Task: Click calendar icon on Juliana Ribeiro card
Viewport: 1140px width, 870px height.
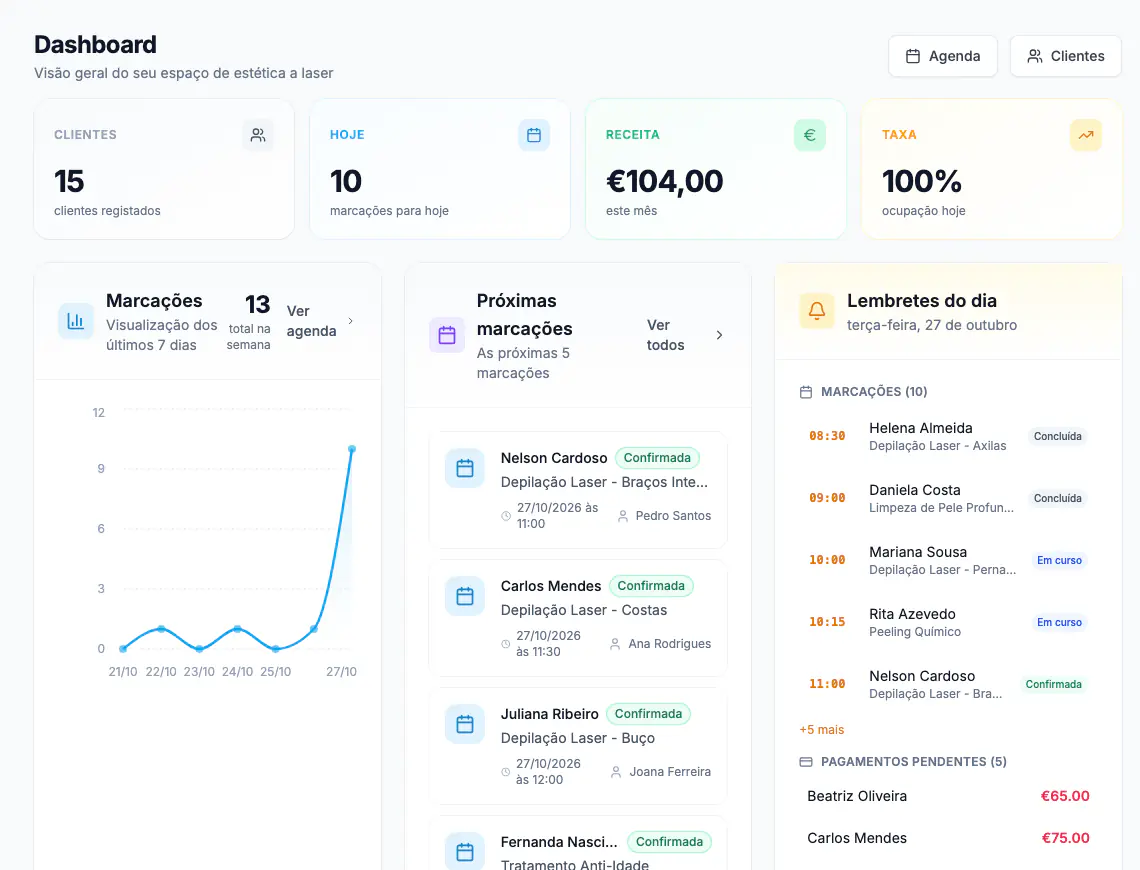Action: pos(465,724)
